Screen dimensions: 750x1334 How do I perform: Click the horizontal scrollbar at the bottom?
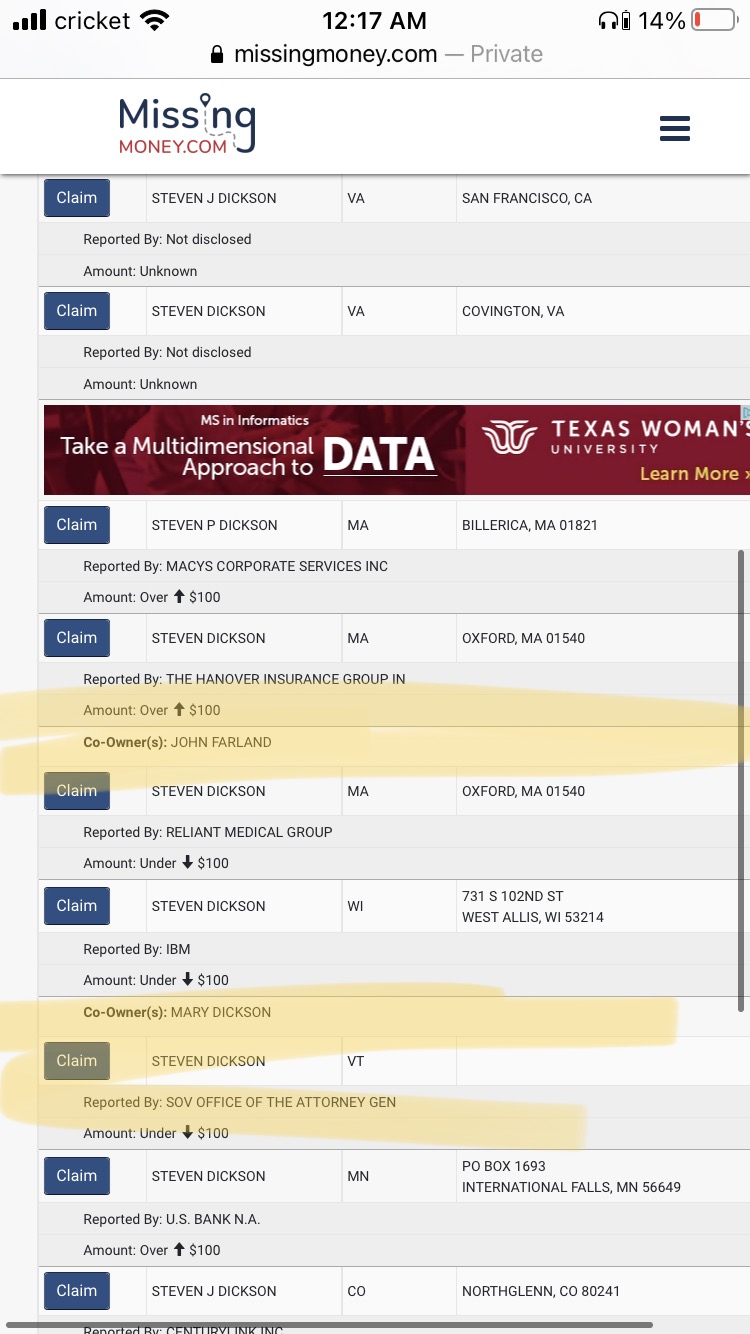click(x=330, y=1326)
